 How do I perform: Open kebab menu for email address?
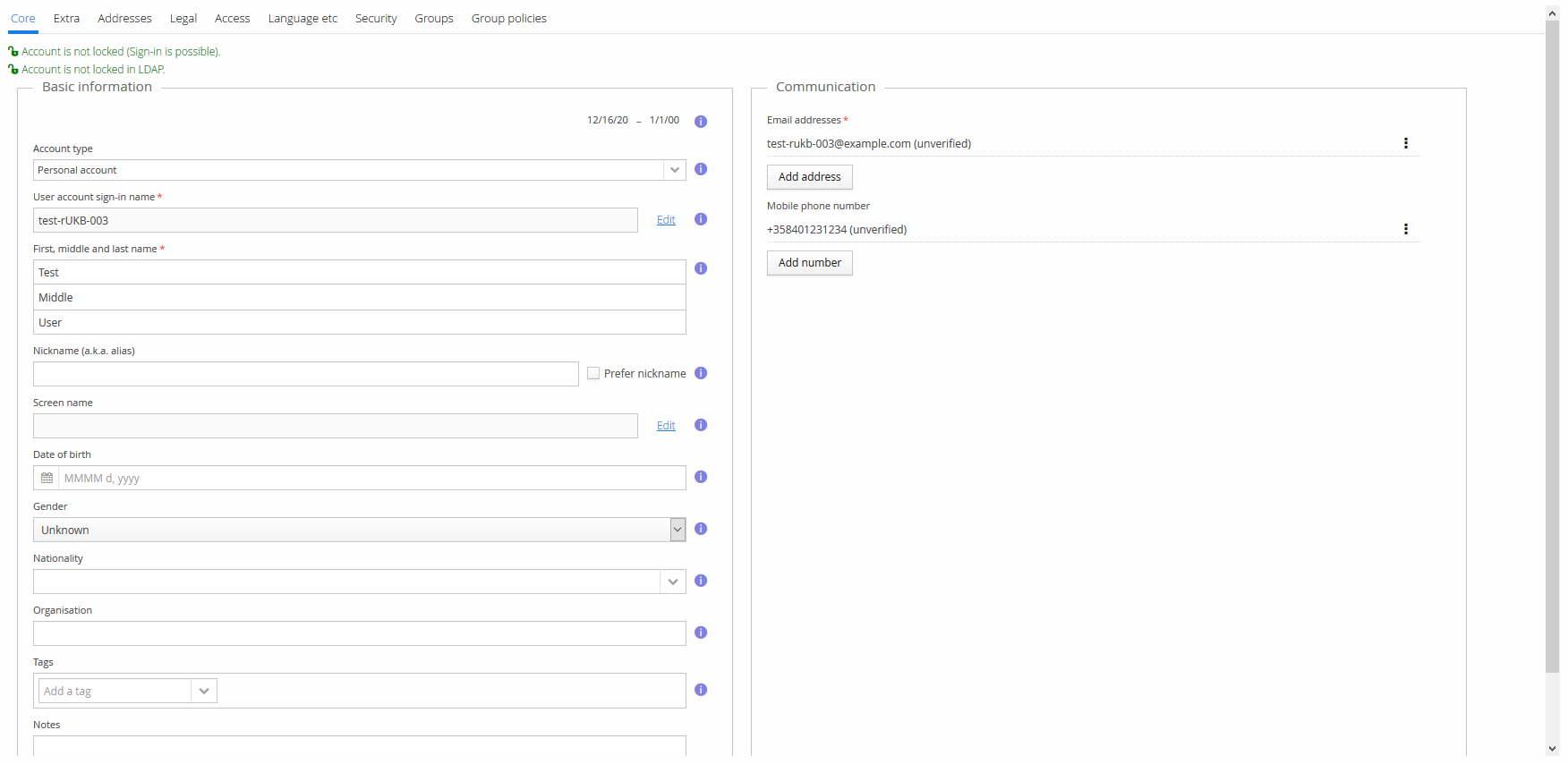click(1405, 143)
